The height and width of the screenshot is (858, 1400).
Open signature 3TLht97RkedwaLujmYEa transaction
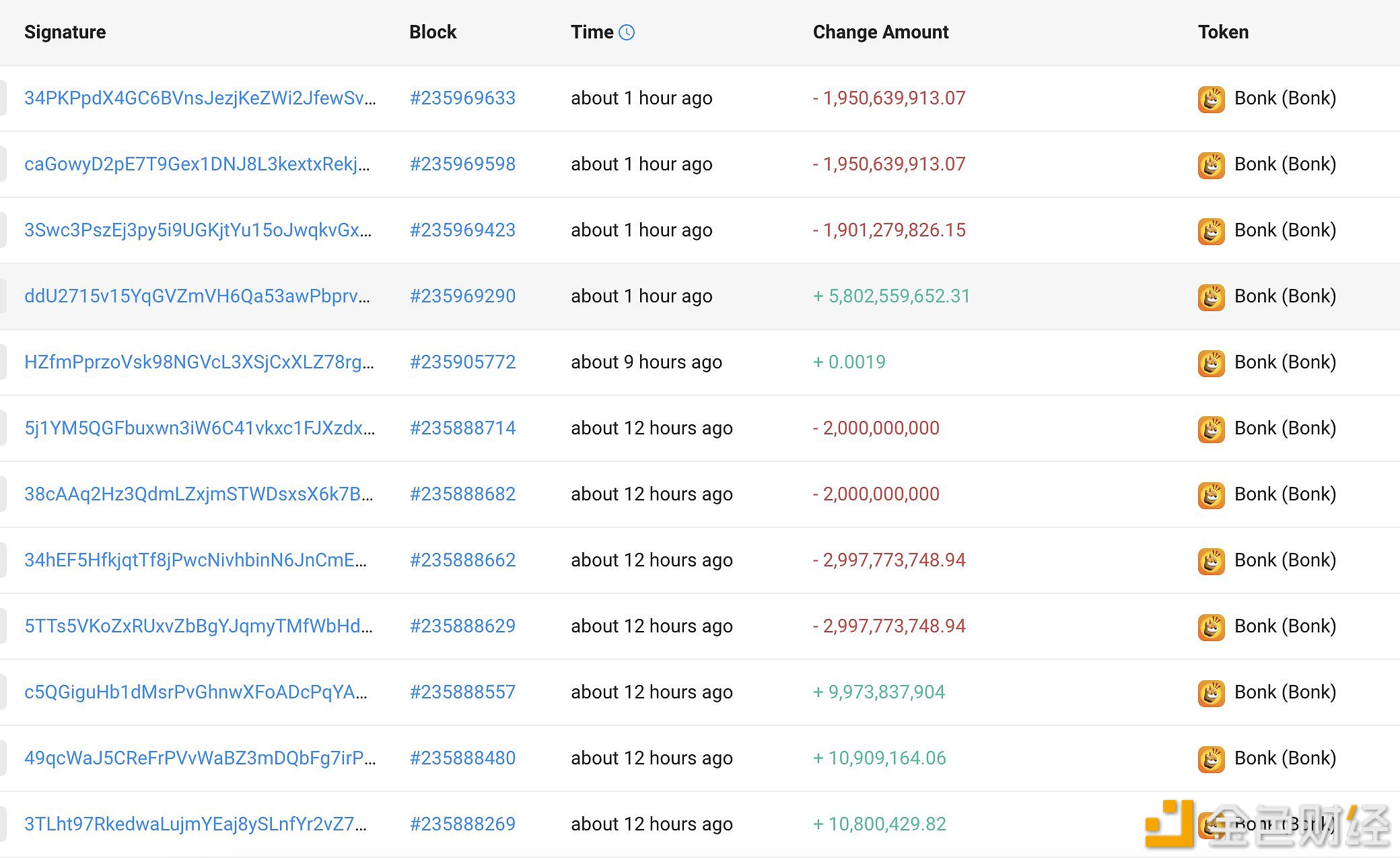pyautogui.click(x=196, y=824)
